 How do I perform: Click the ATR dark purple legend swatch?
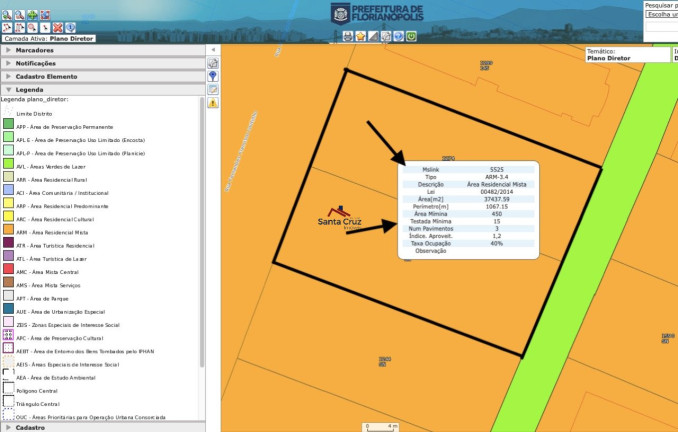click(x=8, y=242)
